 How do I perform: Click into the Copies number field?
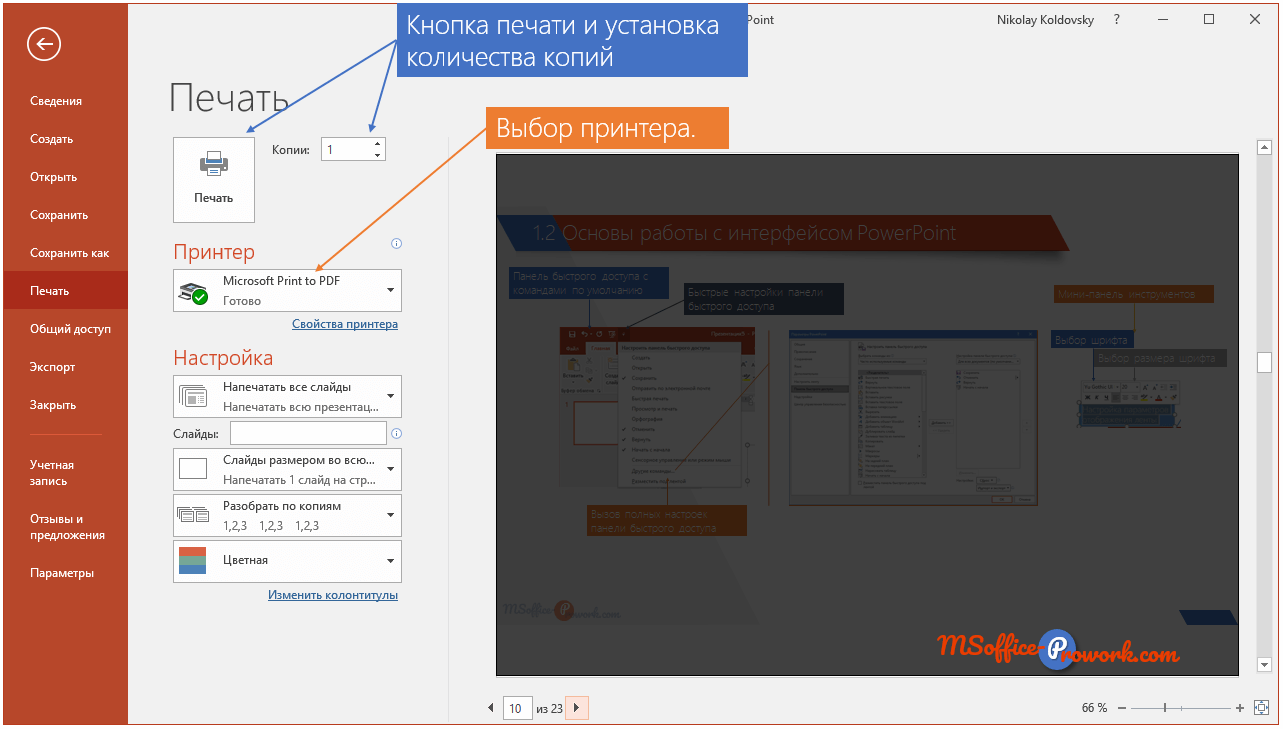coord(345,149)
